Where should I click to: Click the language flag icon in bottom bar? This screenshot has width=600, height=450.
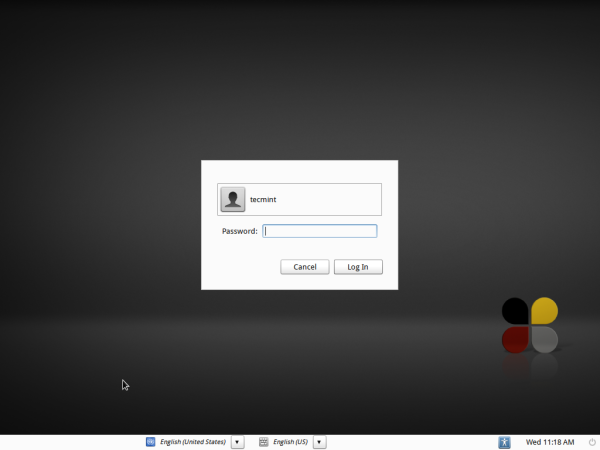pyautogui.click(x=150, y=442)
